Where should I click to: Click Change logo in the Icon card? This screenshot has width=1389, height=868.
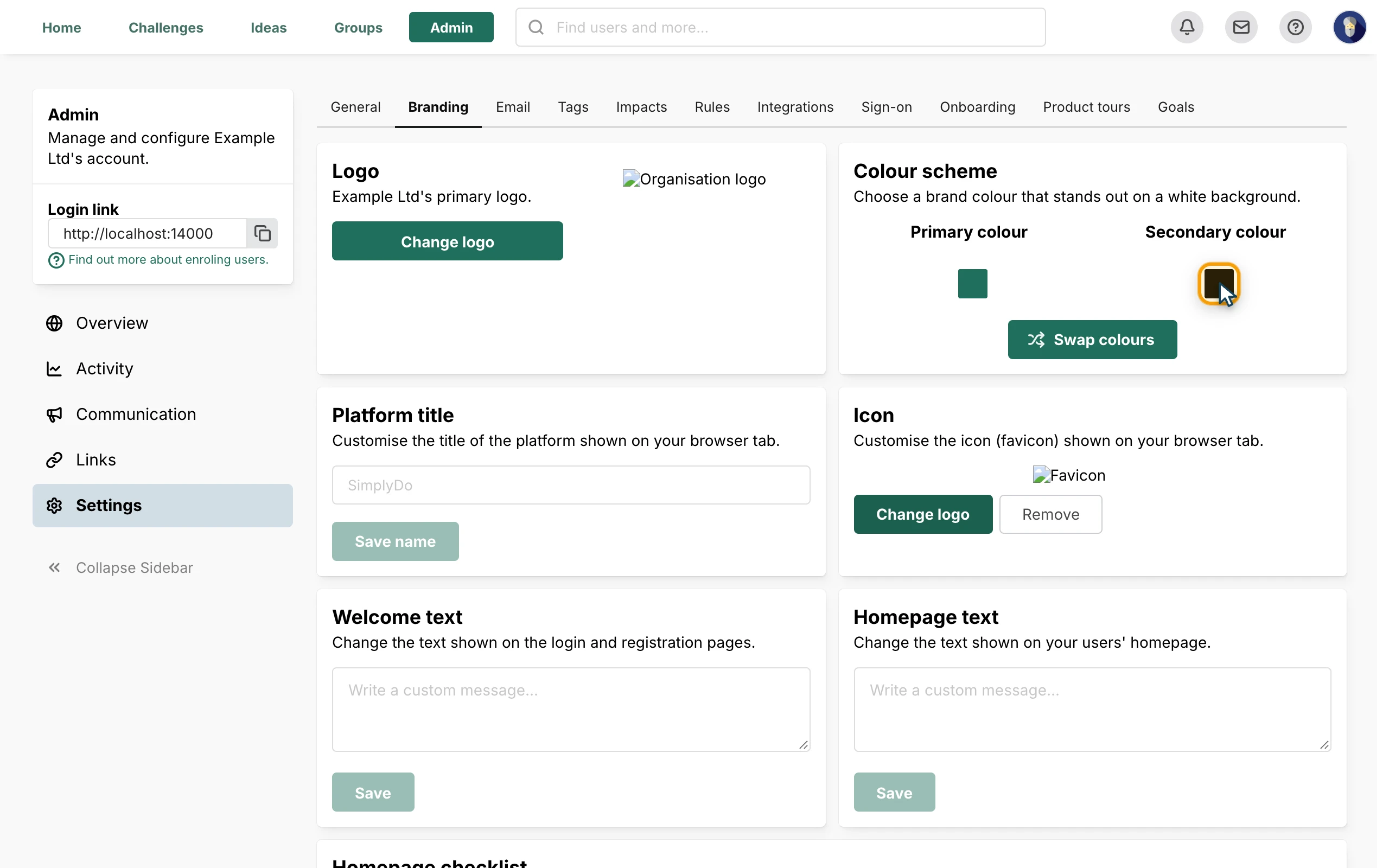923,514
